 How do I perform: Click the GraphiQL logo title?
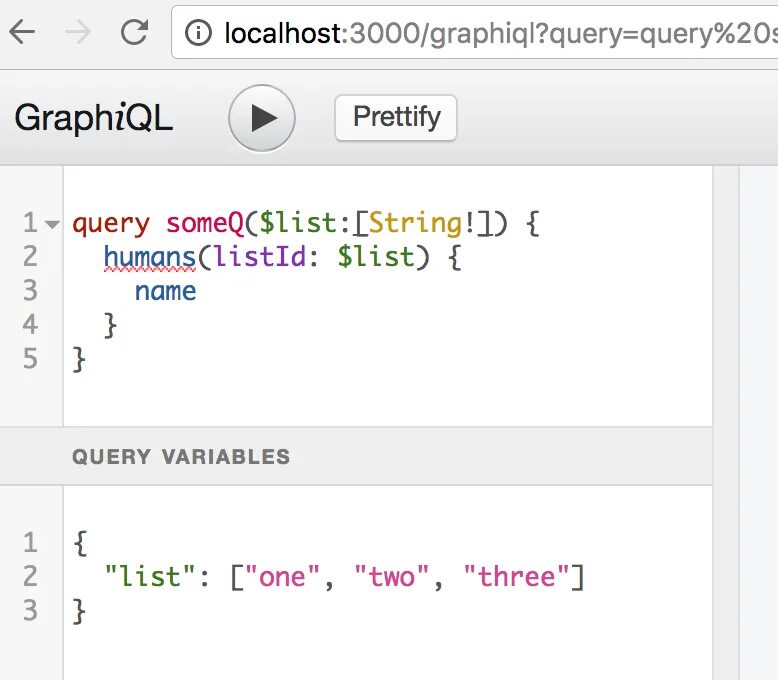click(x=94, y=118)
